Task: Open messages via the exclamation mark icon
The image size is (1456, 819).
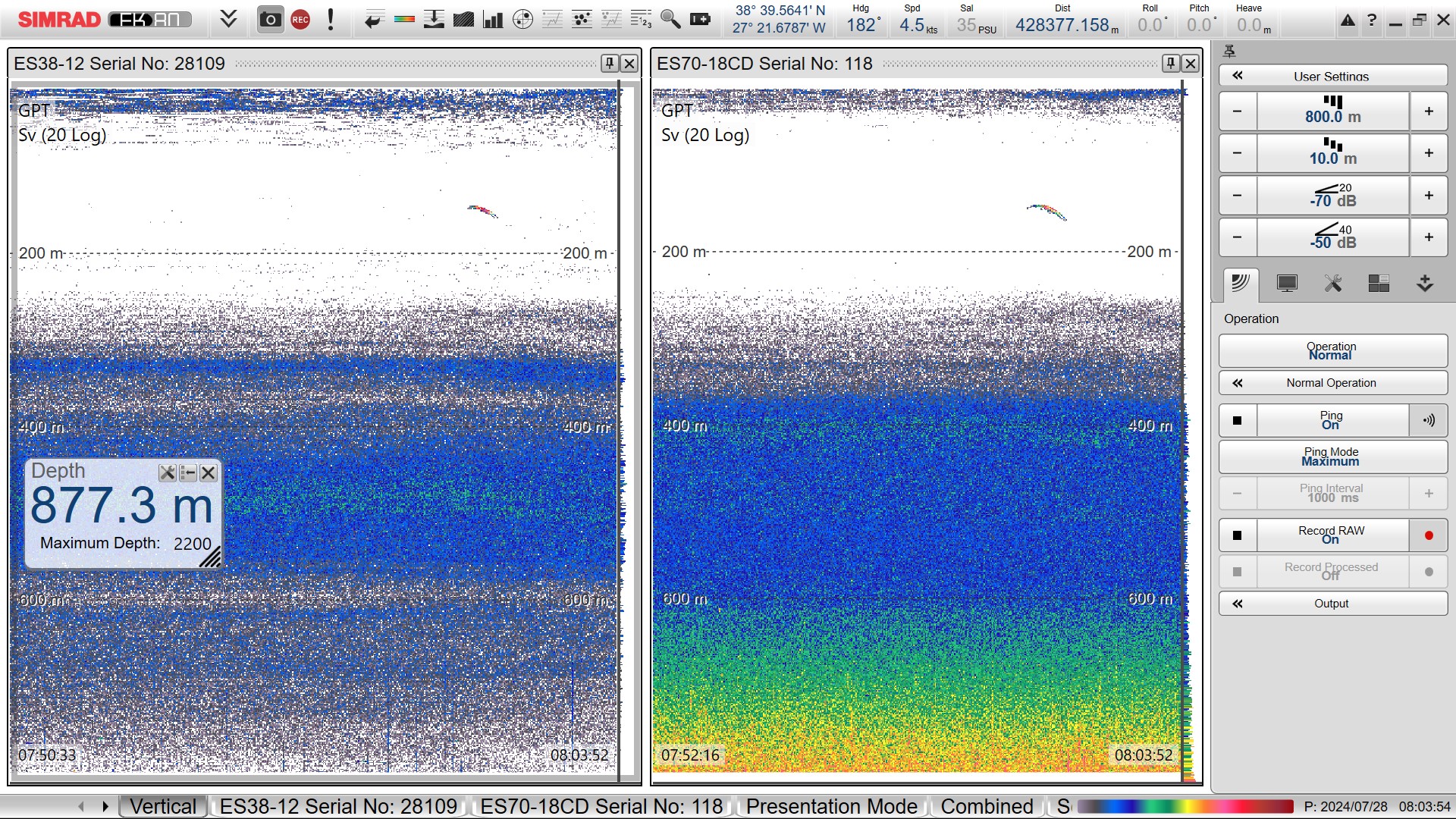Action: (x=331, y=20)
